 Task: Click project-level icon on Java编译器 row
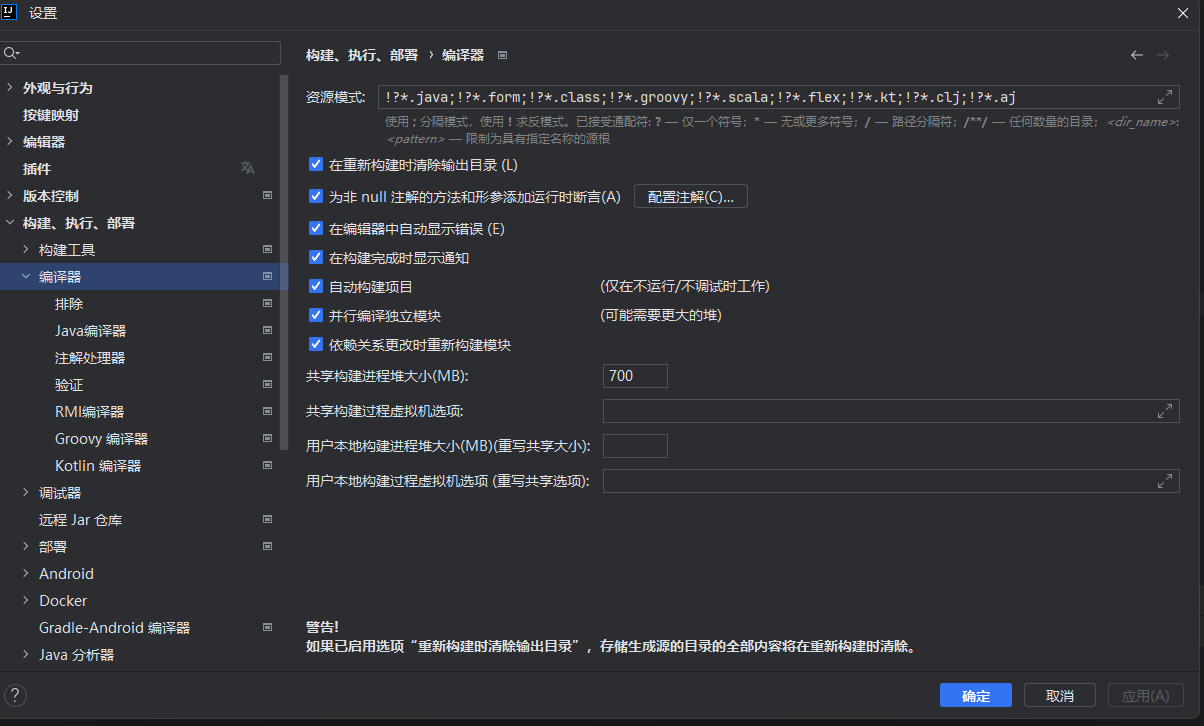[x=267, y=330]
